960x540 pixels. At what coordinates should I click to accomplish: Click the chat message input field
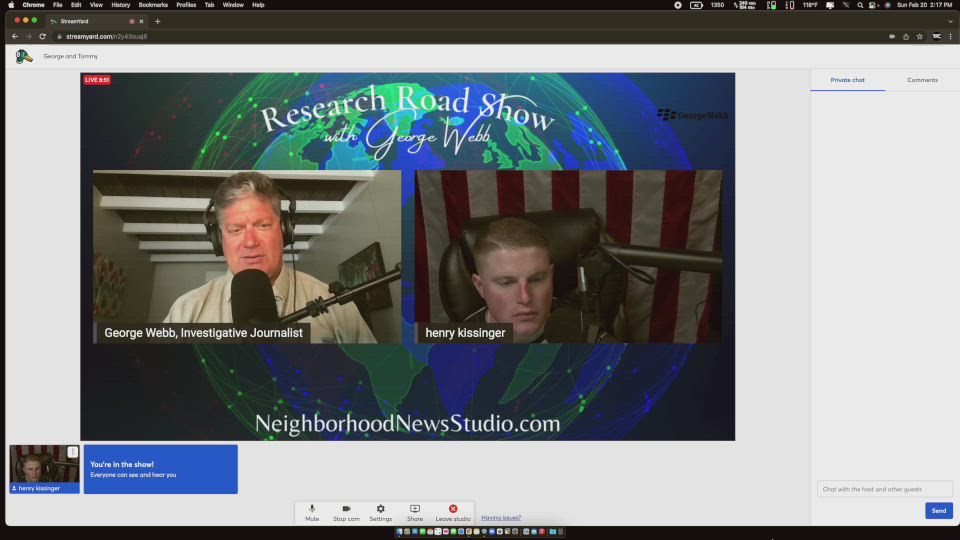pos(884,489)
